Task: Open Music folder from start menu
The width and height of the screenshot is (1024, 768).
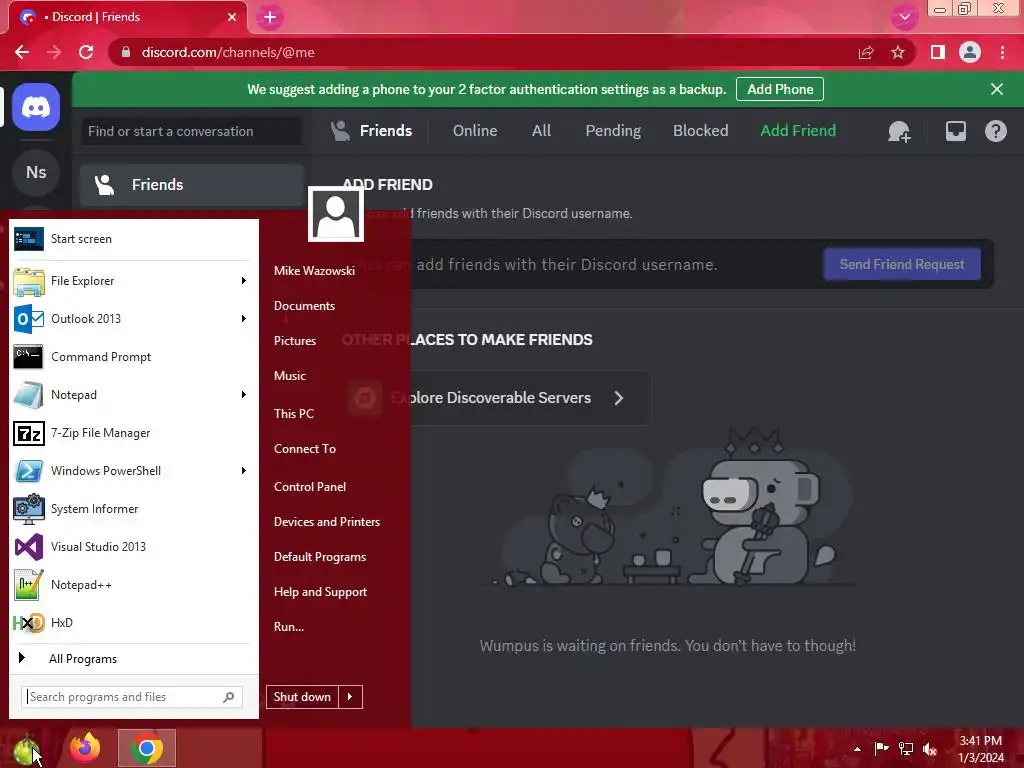Action: (x=290, y=376)
